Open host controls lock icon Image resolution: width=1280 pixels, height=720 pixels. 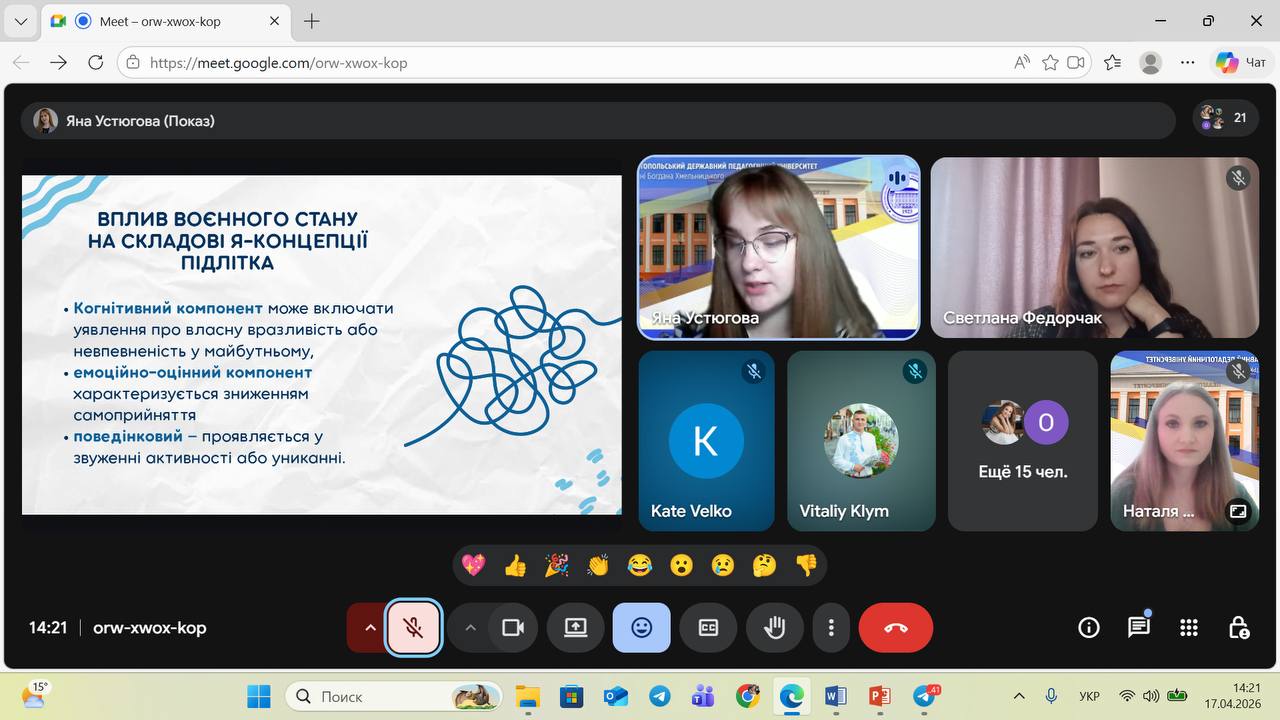coord(1238,628)
